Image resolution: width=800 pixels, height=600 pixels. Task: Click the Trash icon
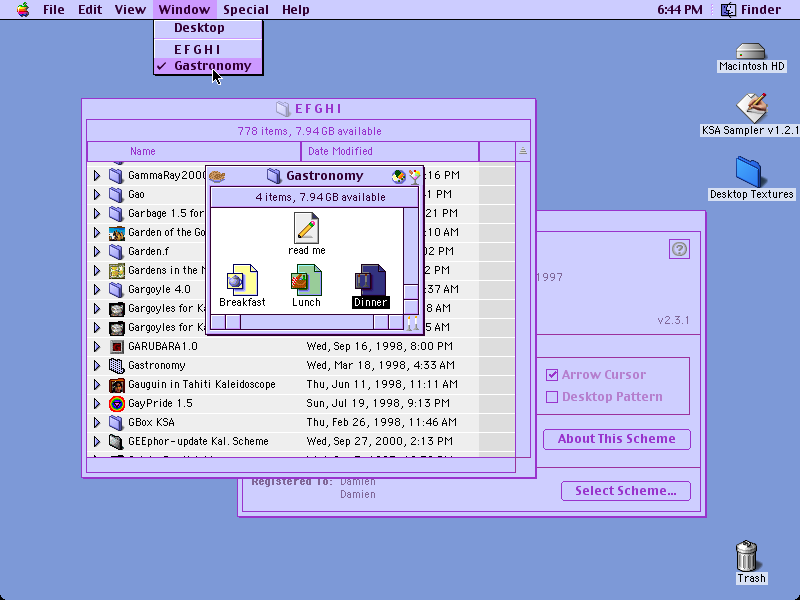tap(746, 556)
